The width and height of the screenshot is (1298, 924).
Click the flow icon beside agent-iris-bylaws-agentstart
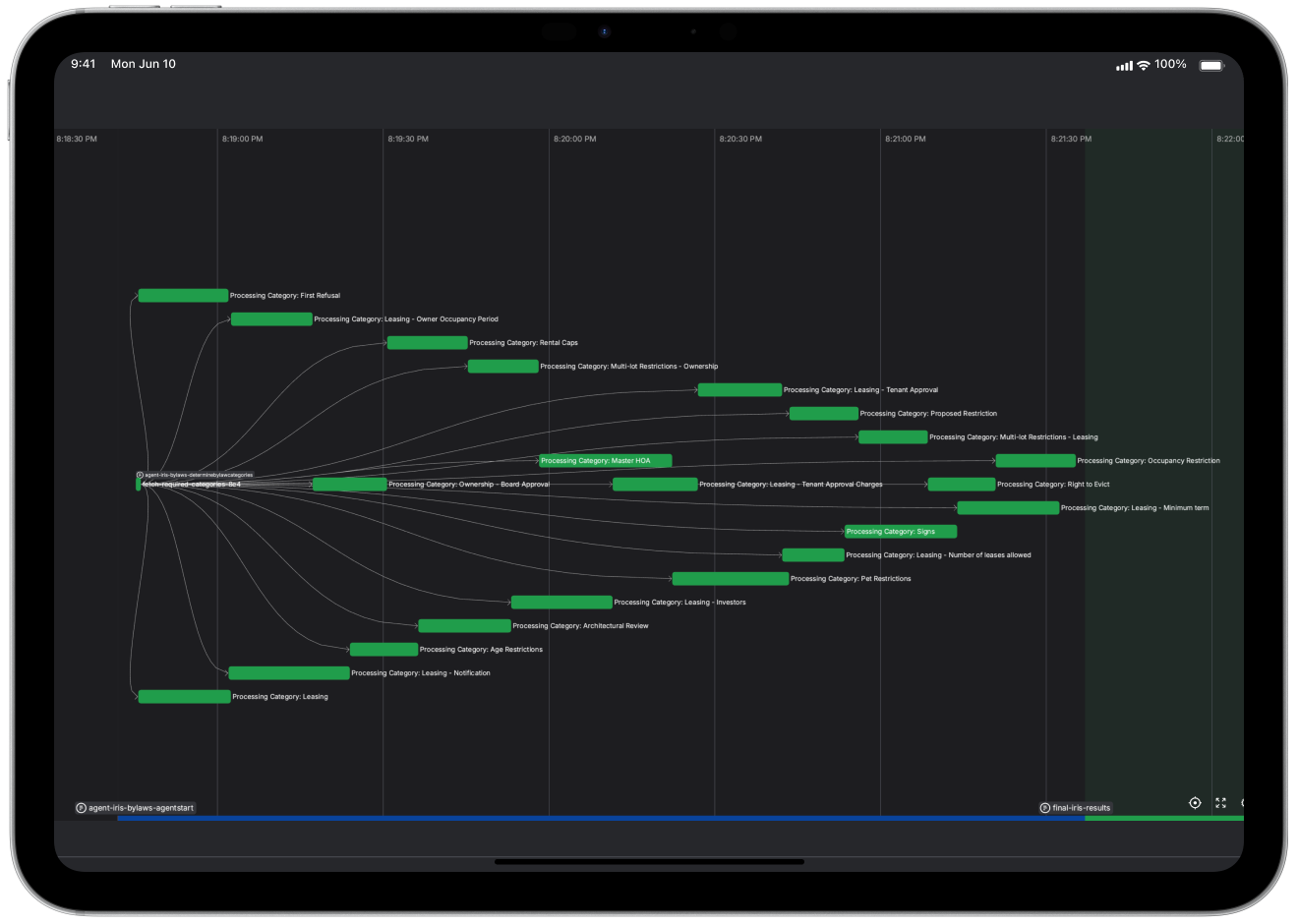click(x=81, y=808)
